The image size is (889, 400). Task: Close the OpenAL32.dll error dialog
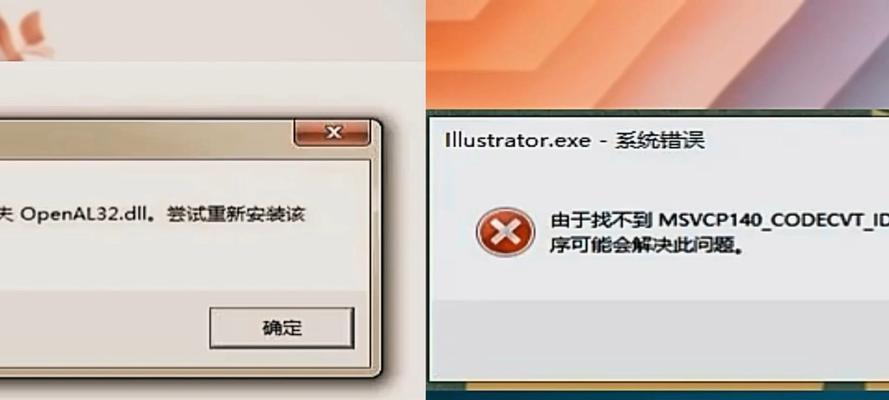(x=332, y=133)
